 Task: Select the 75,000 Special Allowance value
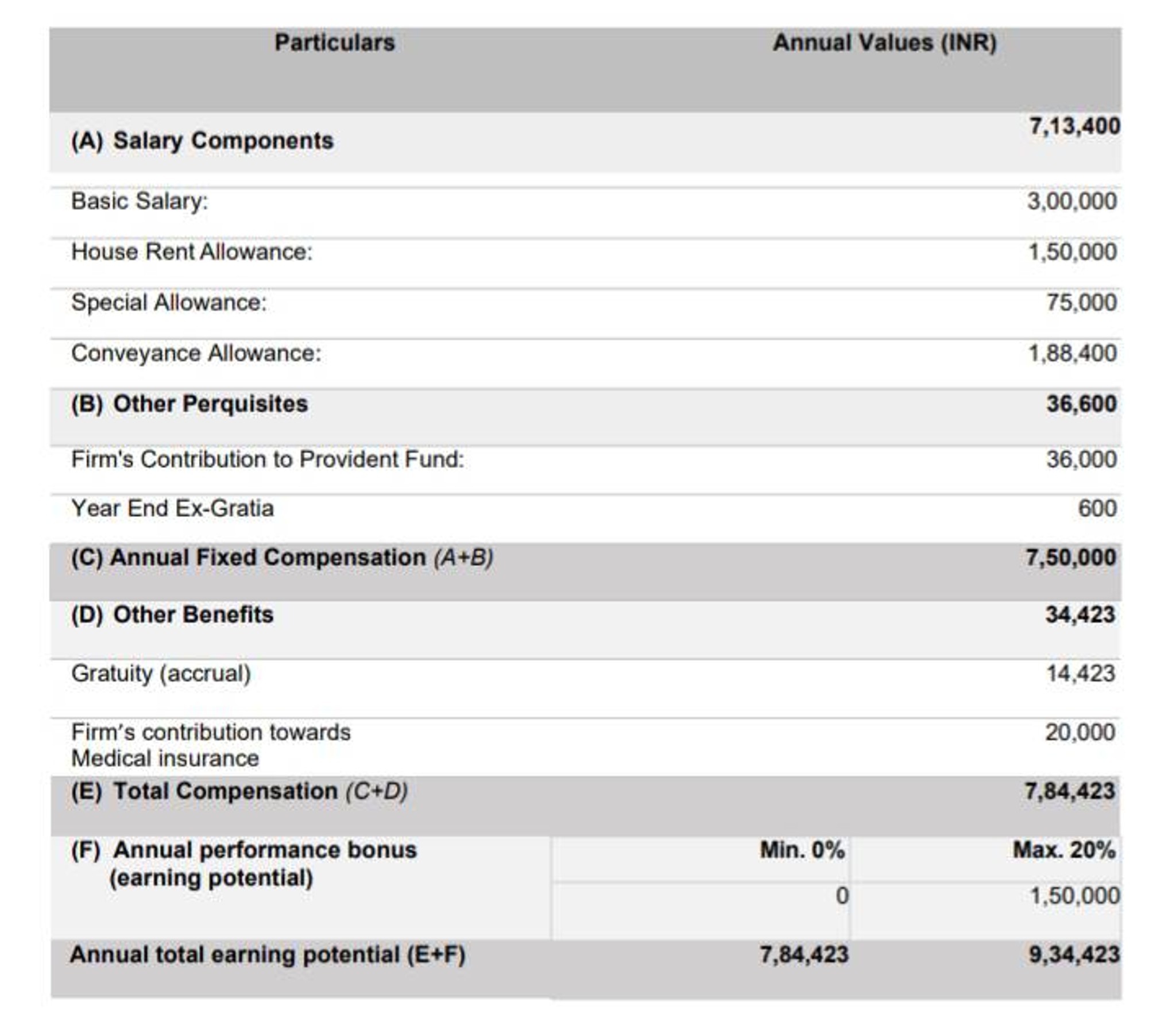[x=1081, y=302]
